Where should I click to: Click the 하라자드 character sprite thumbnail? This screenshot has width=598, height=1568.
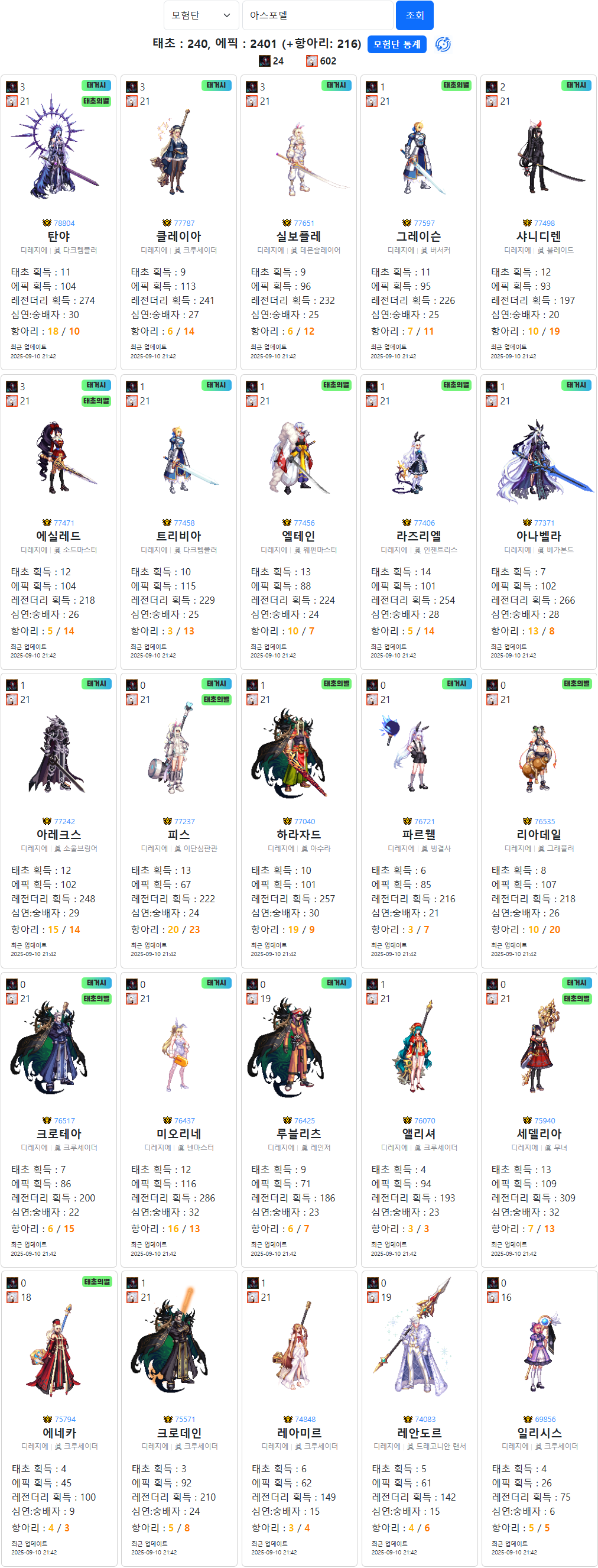(298, 753)
